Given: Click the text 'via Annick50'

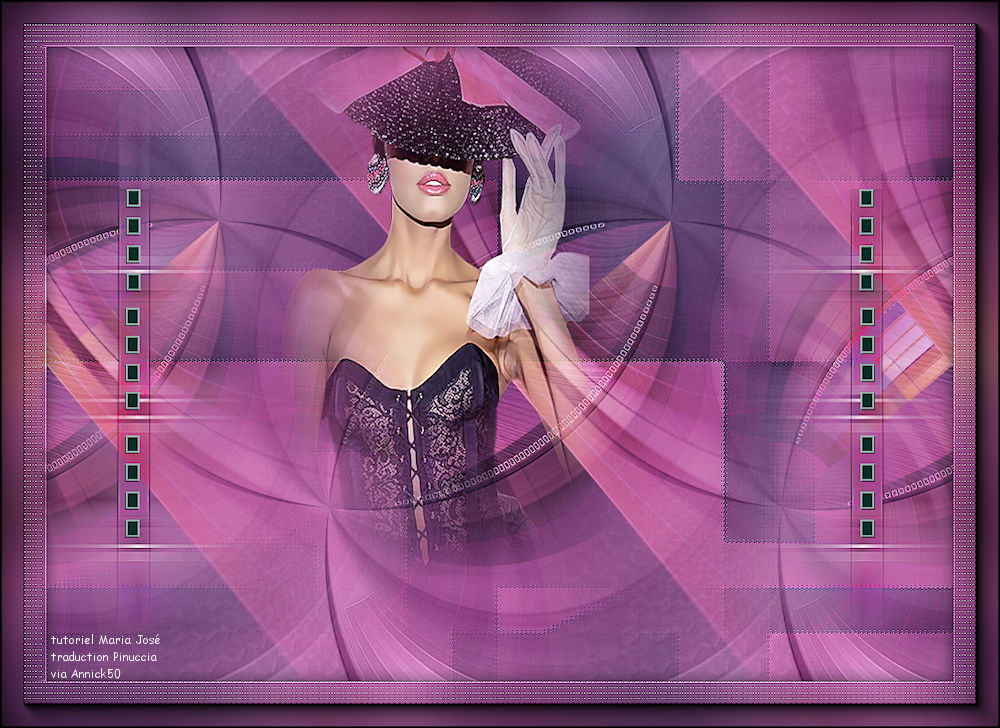Looking at the screenshot, I should (85, 673).
